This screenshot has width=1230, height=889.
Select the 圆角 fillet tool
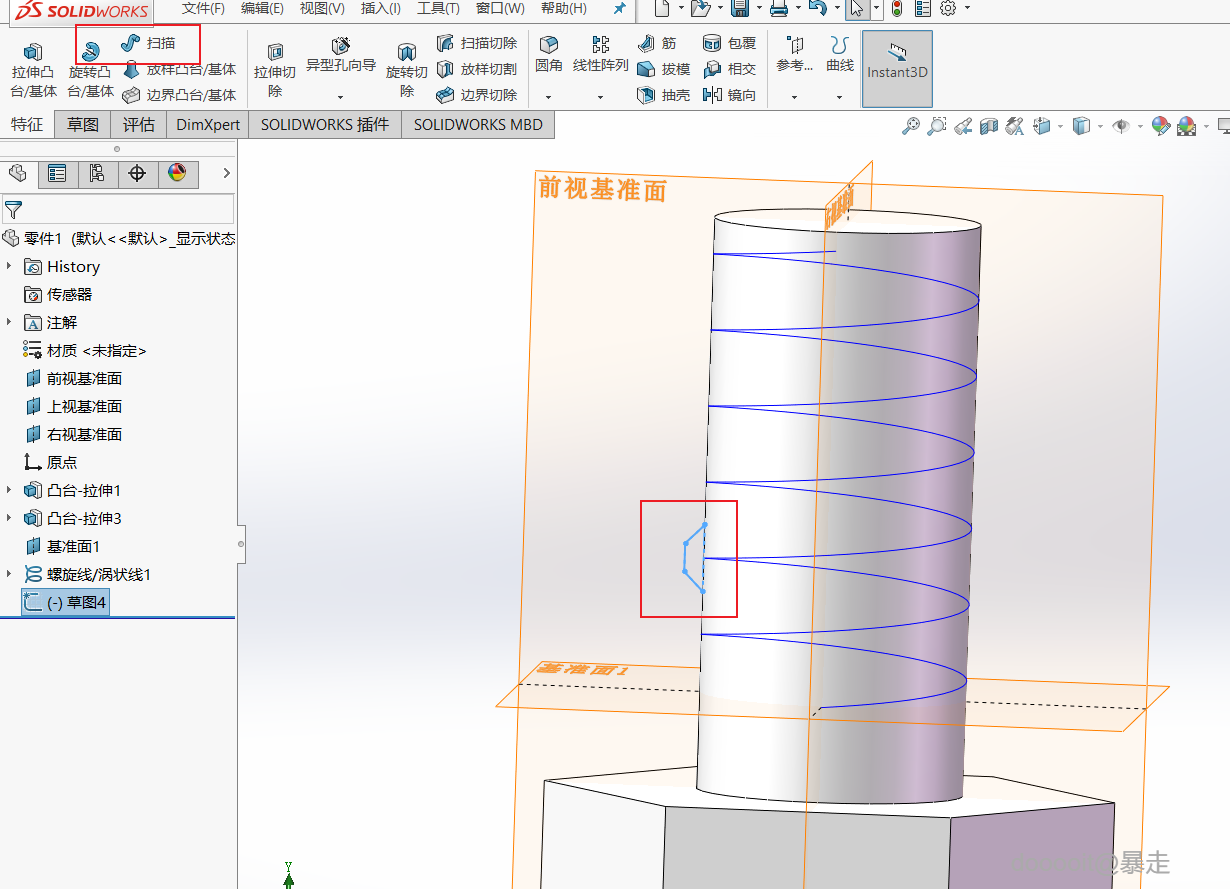[x=548, y=55]
